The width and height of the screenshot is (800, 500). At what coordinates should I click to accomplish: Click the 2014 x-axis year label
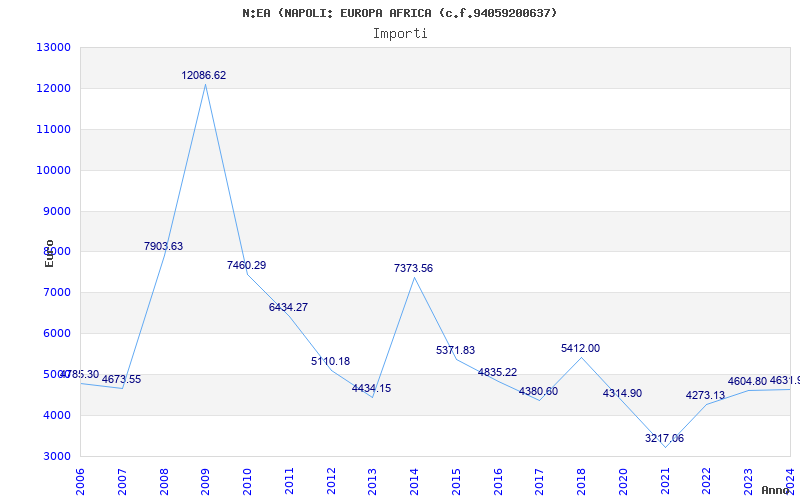tap(414, 481)
